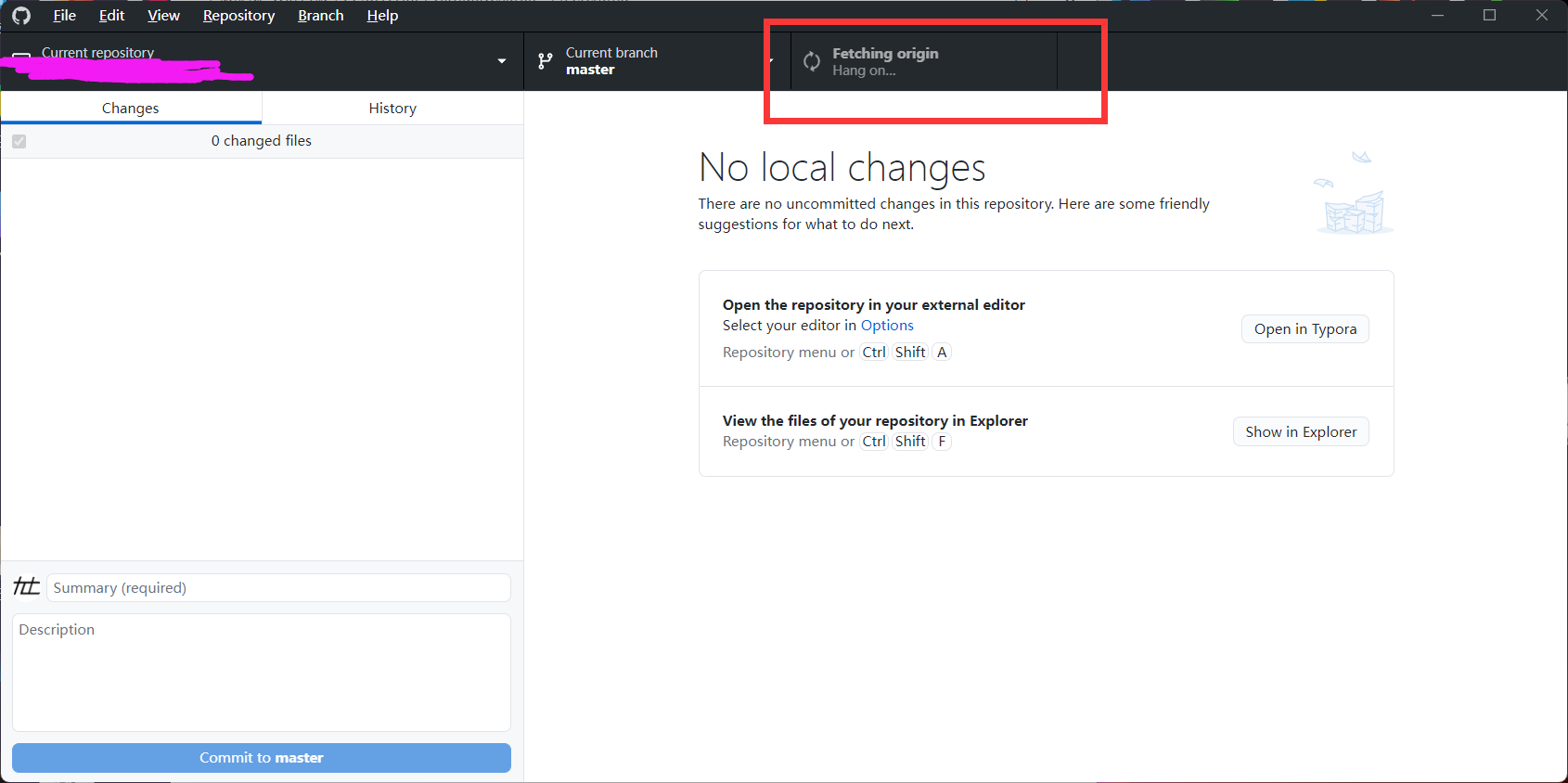Switch to the History tab
1568x783 pixels.
(392, 108)
